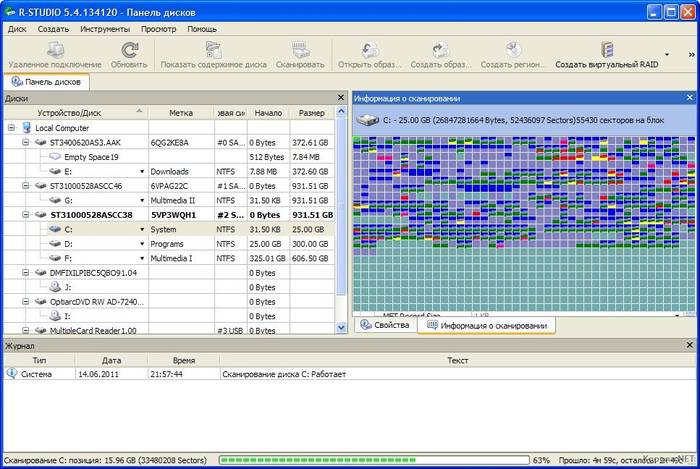The image size is (700, 469).
Task: Click the Создать регион toolbar icon
Action: (x=512, y=50)
